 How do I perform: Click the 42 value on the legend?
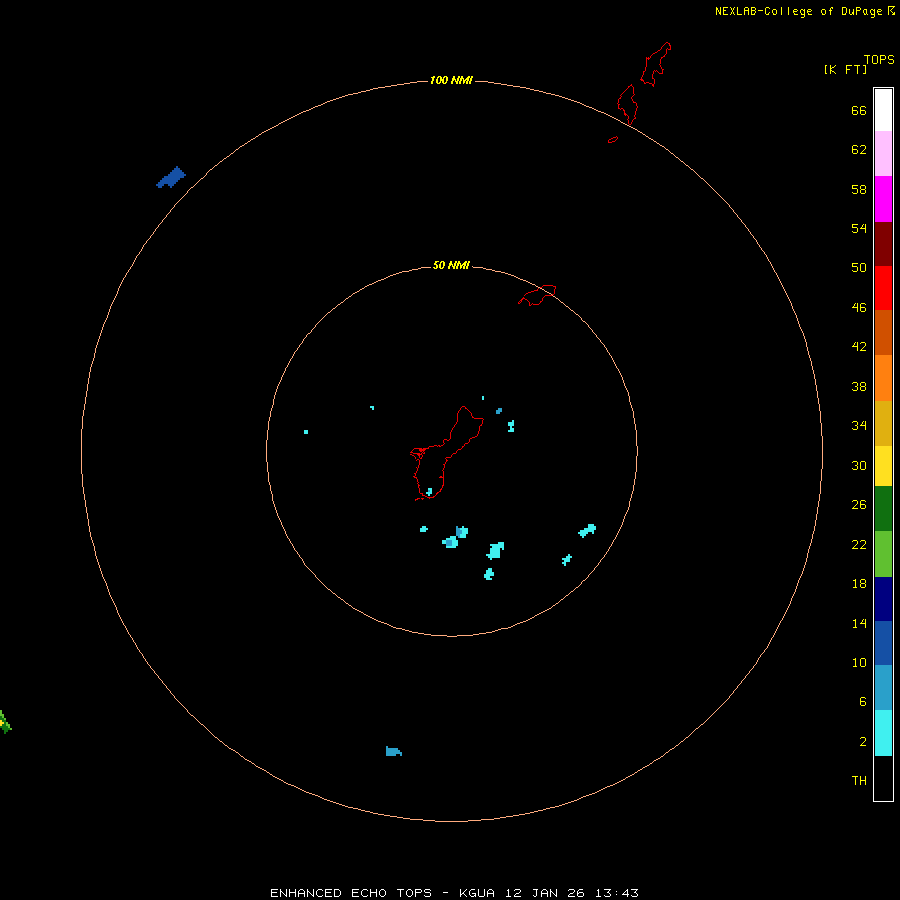click(x=859, y=347)
